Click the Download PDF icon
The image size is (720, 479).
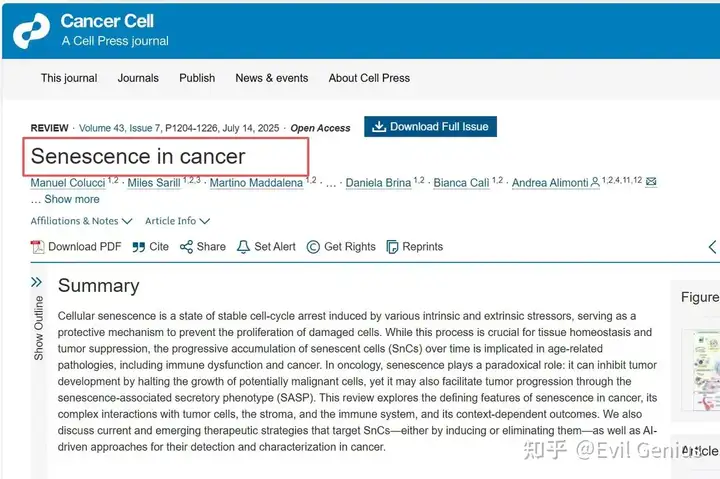point(38,247)
